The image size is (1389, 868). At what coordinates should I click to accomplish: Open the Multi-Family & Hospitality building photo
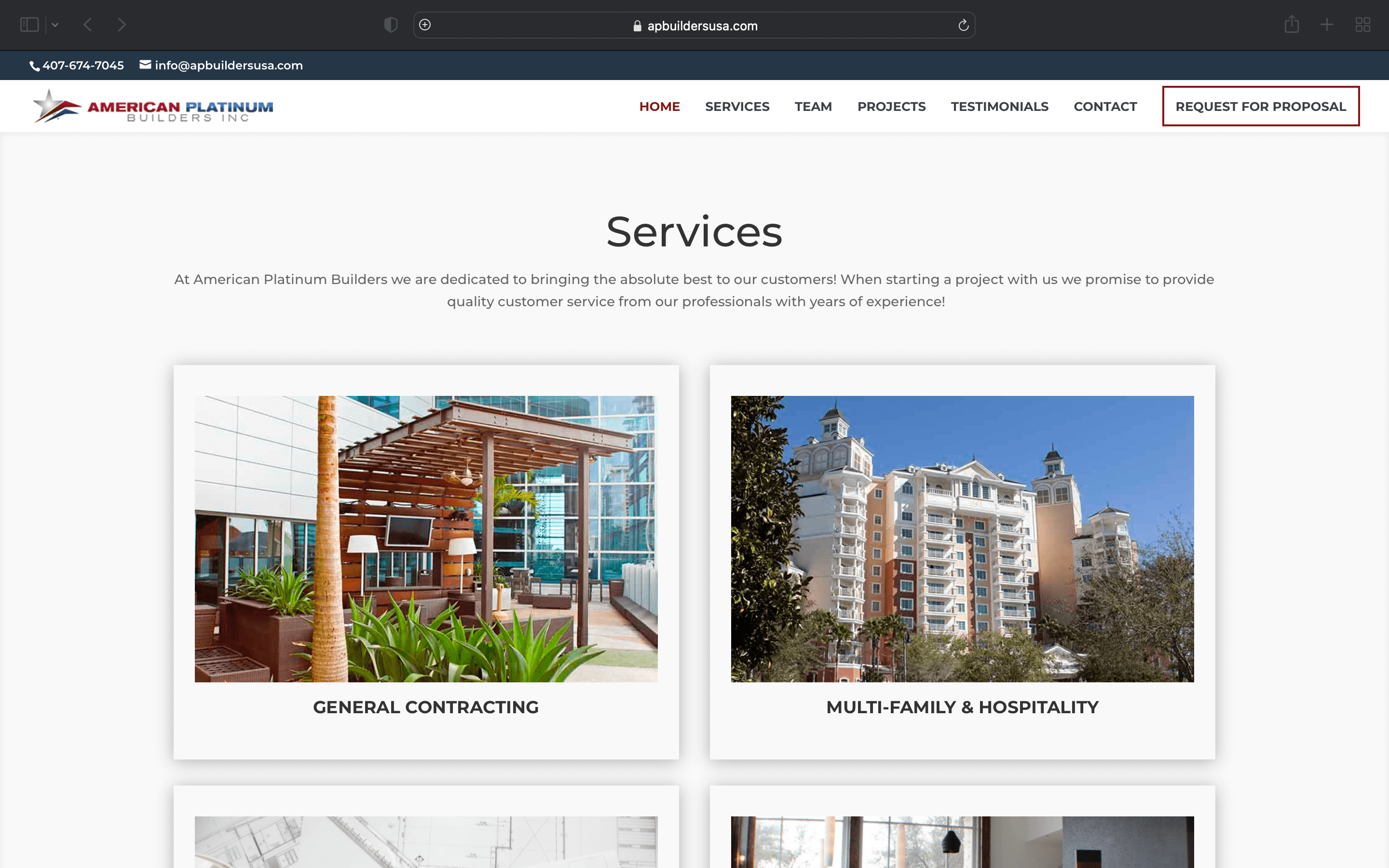pos(962,539)
